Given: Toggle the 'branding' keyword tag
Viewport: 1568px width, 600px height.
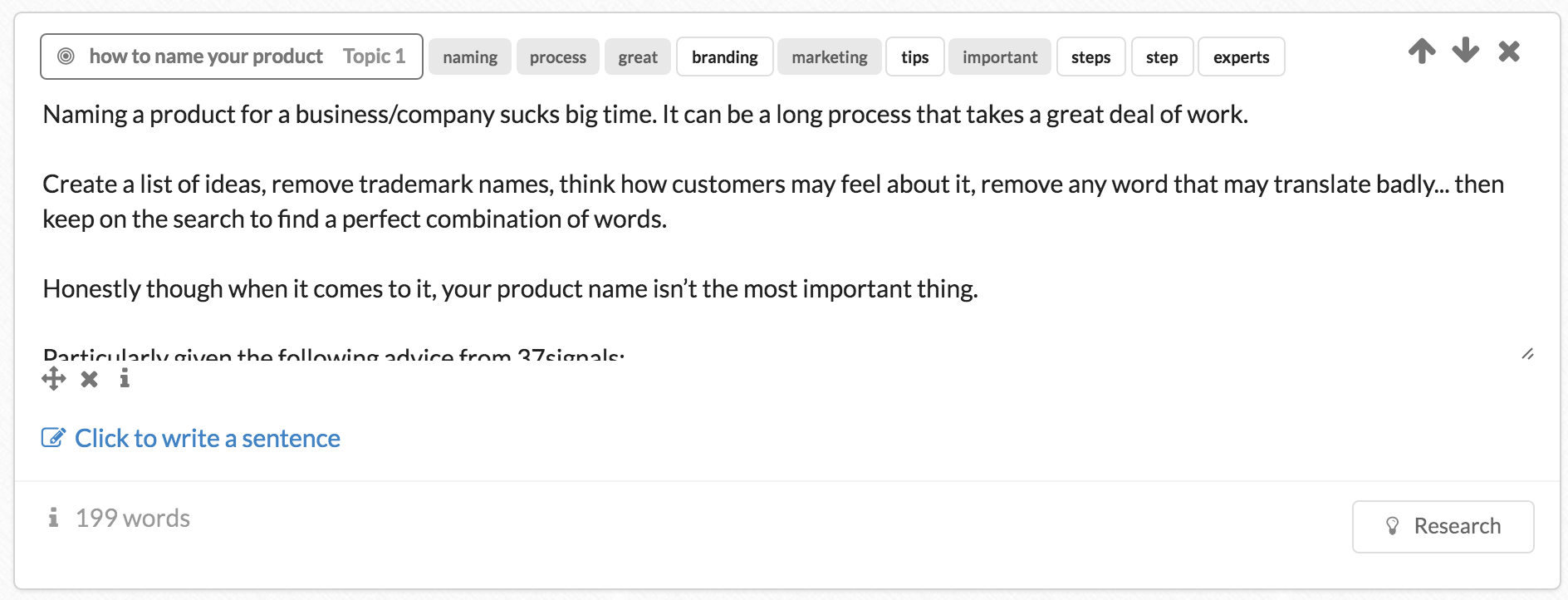Looking at the screenshot, I should (725, 57).
